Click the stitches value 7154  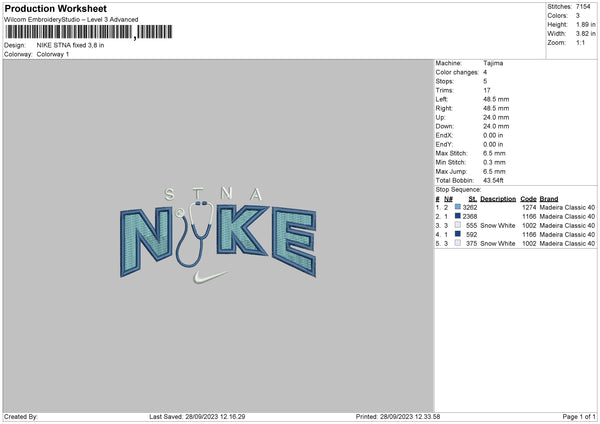click(x=583, y=7)
